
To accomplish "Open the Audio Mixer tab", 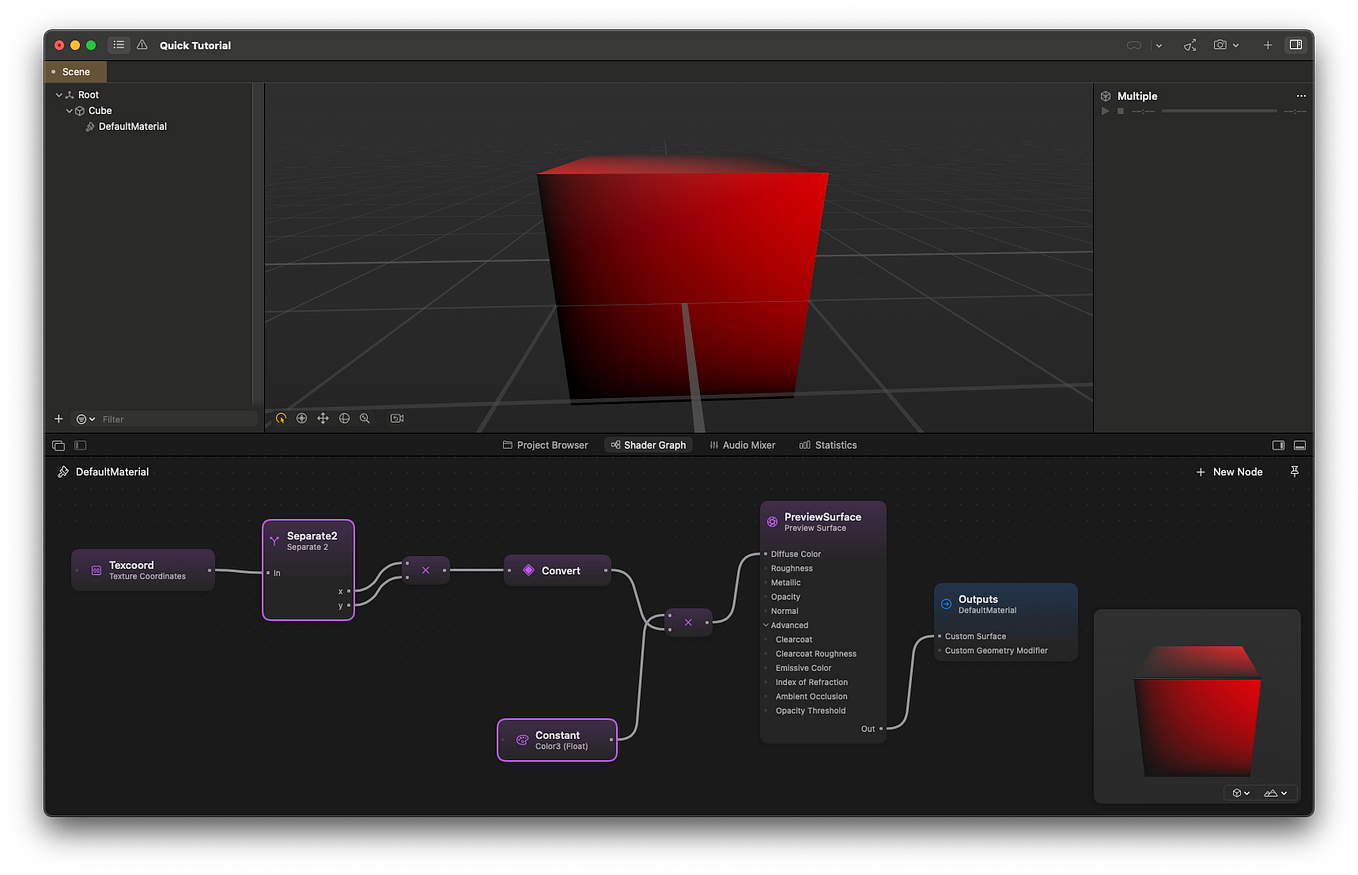I will [x=742, y=445].
